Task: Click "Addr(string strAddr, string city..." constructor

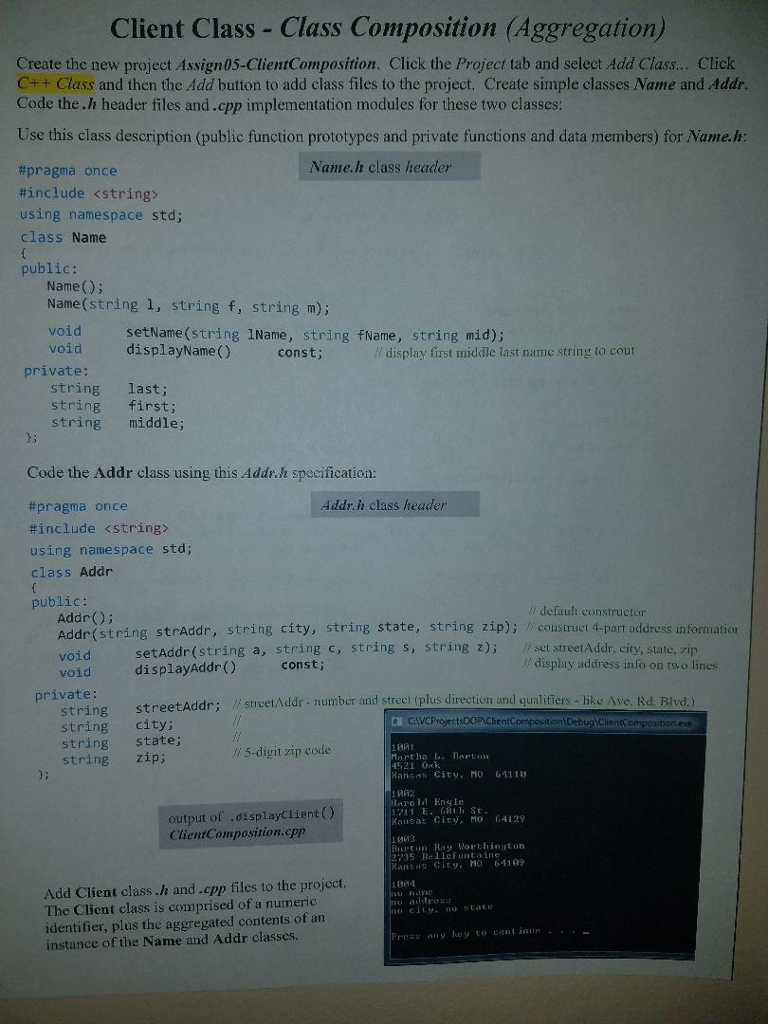Action: (288, 630)
